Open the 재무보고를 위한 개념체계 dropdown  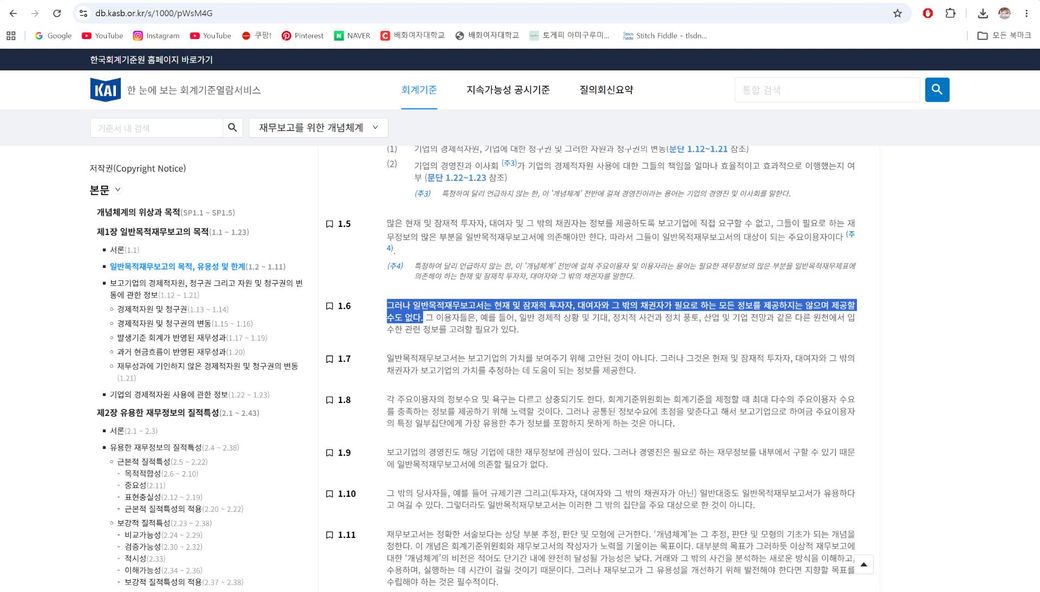click(x=318, y=127)
